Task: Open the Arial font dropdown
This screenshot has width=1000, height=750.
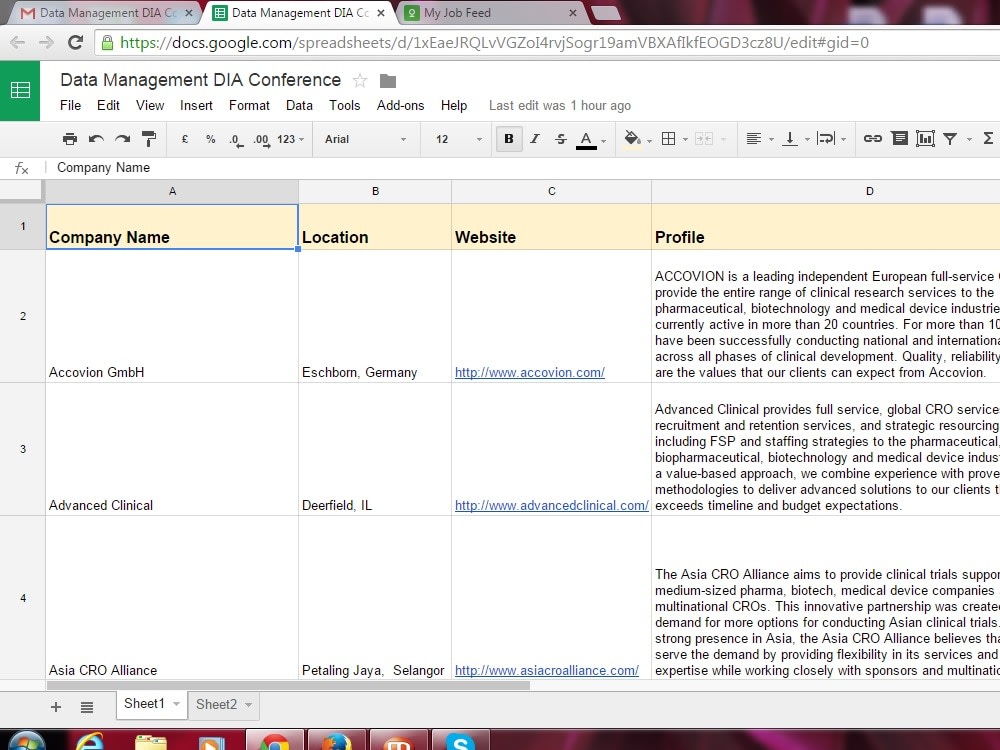Action: pyautogui.click(x=365, y=139)
